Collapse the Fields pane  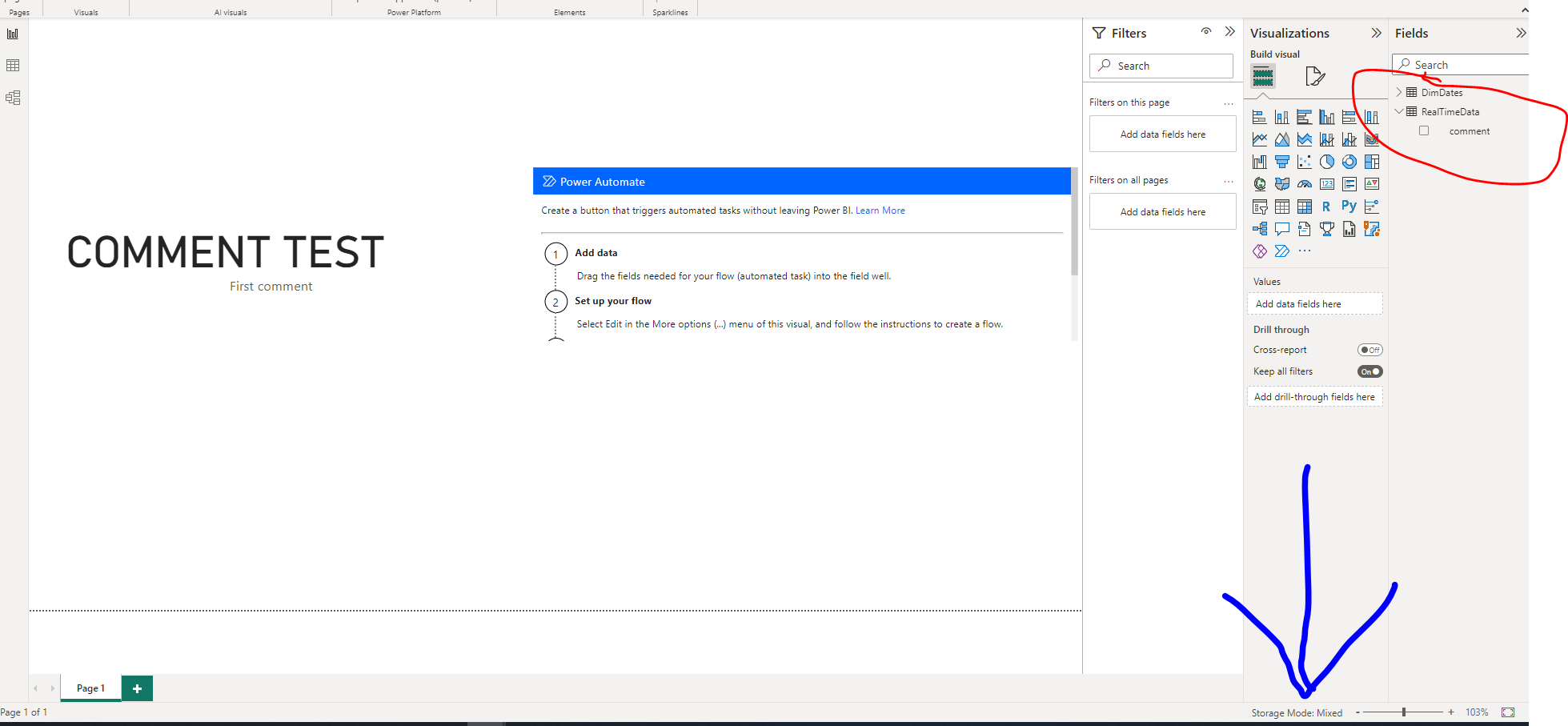pyautogui.click(x=1521, y=33)
